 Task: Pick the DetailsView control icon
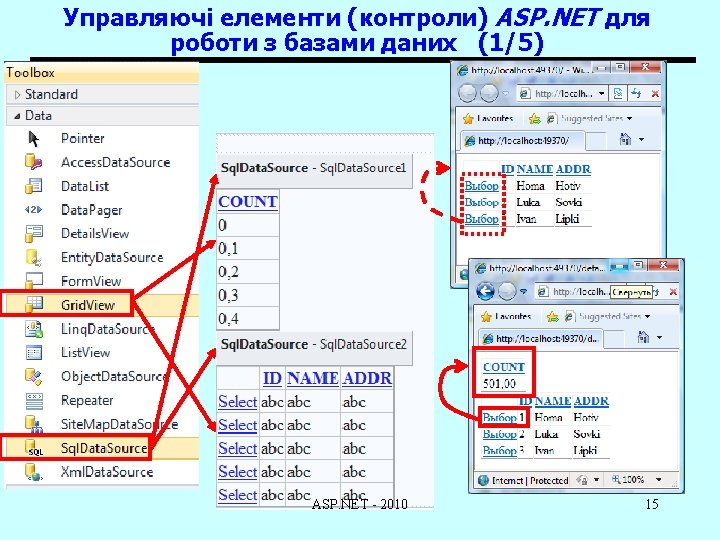tap(34, 233)
